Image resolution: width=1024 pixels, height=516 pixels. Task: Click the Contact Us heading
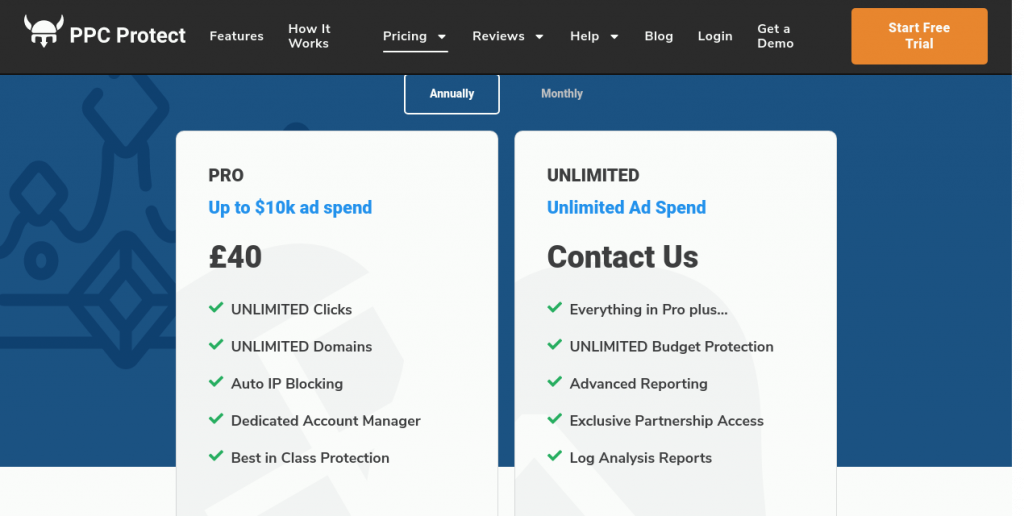622,257
